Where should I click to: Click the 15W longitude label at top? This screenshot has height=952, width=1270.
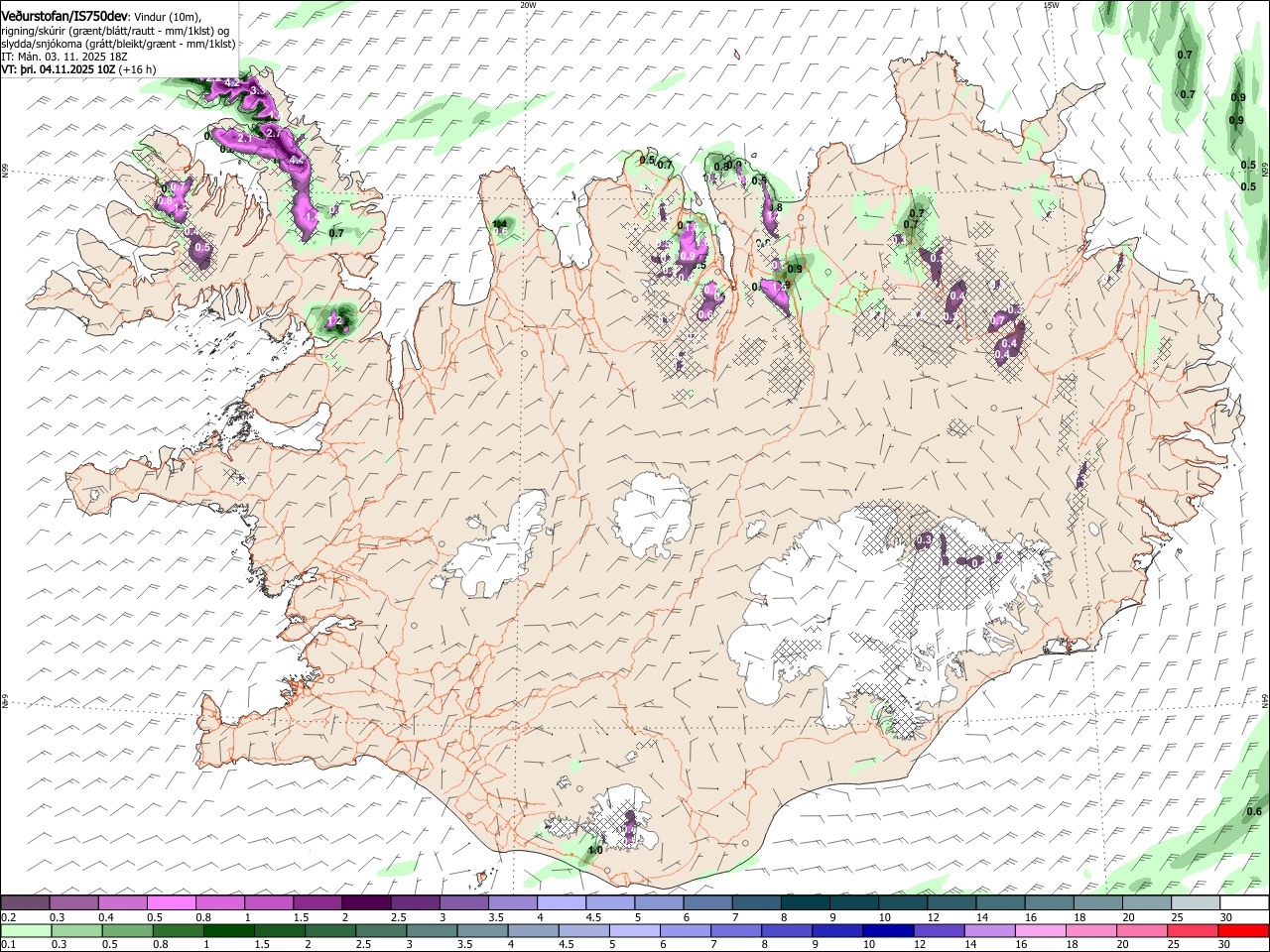coord(1051,4)
